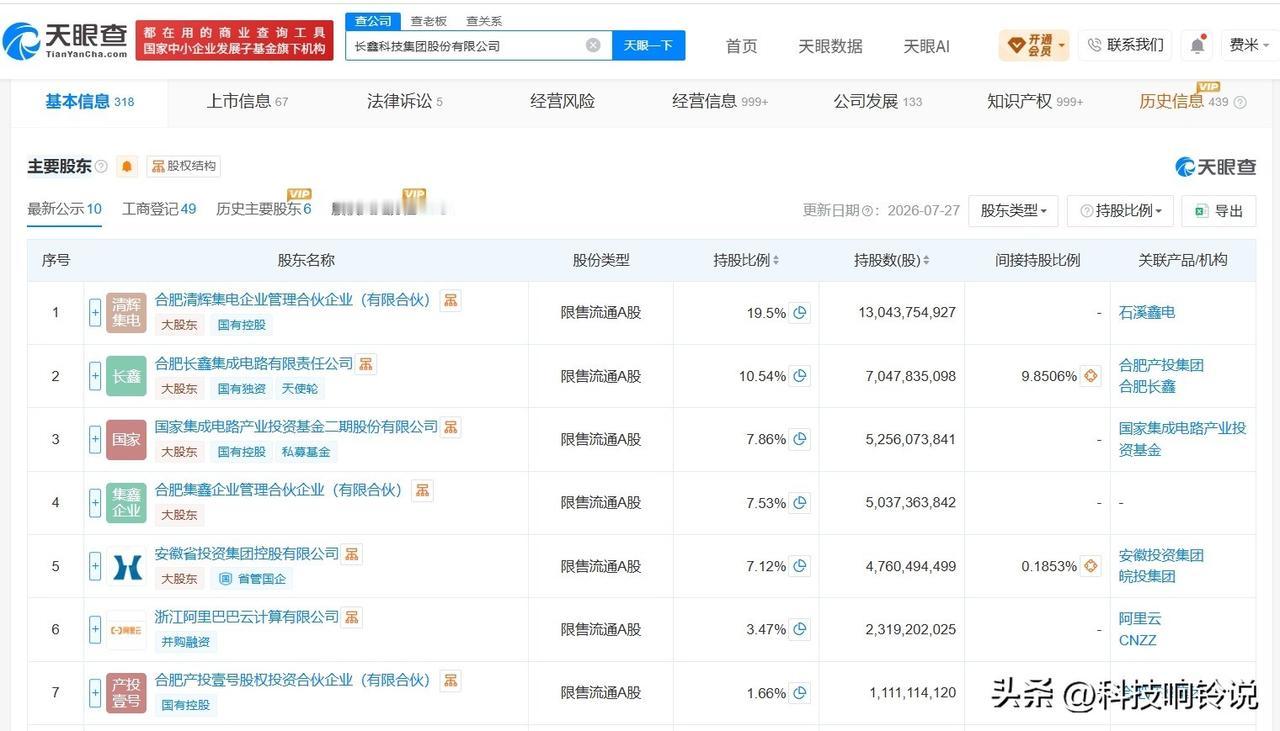Expand row 2 shareholder 合肥长鑫集成电路
This screenshot has width=1280, height=731.
[x=95, y=376]
